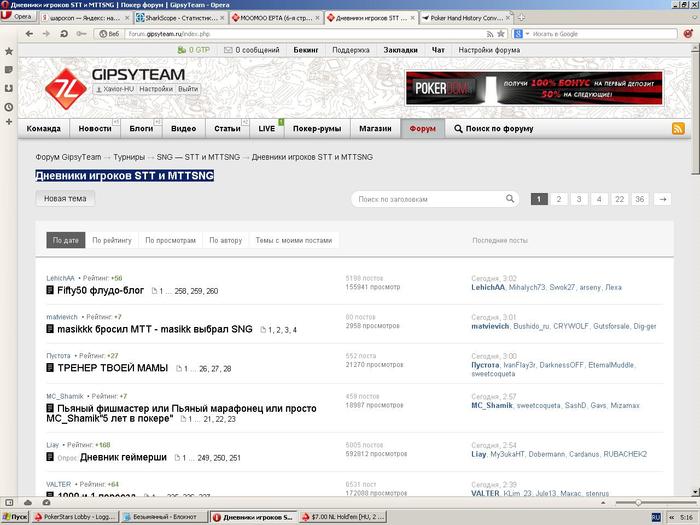This screenshot has width=700, height=525.
Task: Click the Выйти logout link
Action: point(188,89)
